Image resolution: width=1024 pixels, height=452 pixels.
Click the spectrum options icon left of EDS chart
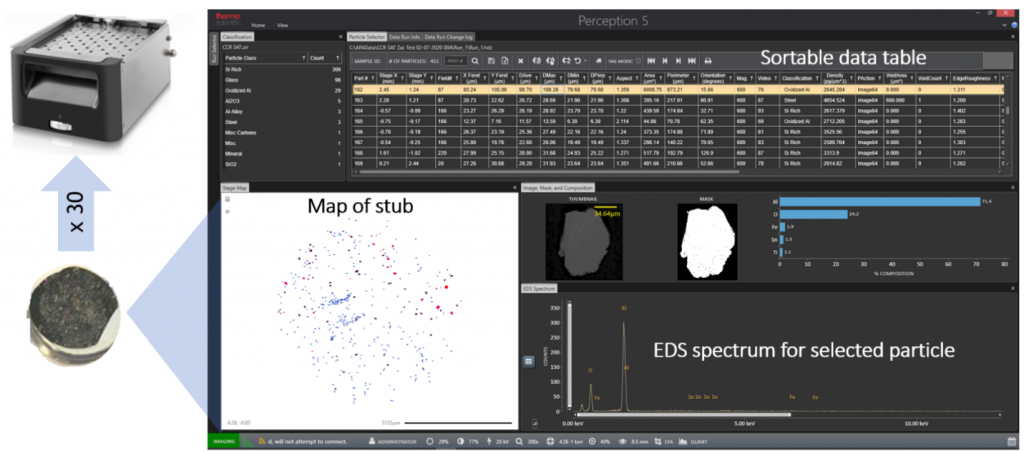point(528,361)
